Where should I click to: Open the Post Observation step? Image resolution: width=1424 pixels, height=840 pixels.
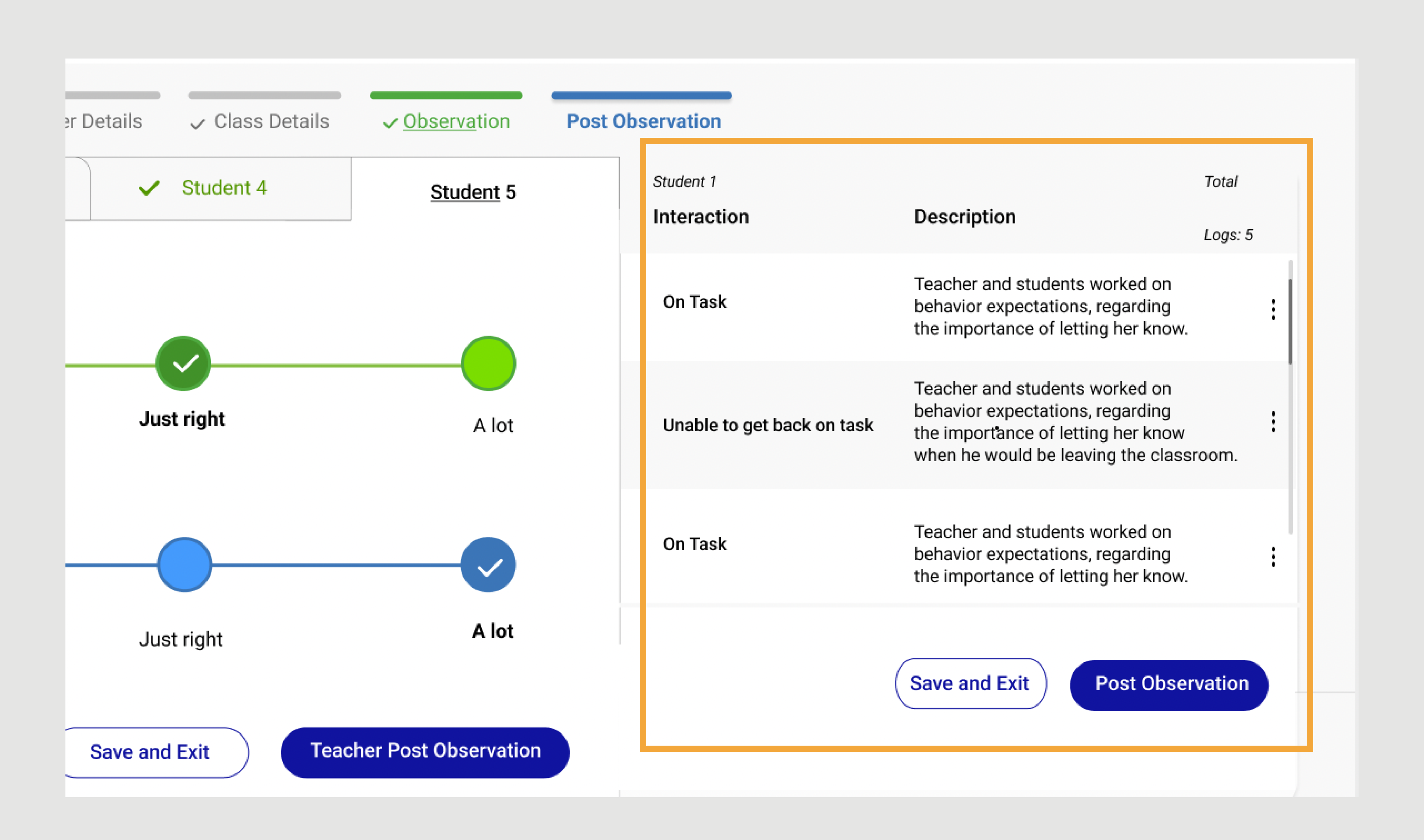pos(643,121)
